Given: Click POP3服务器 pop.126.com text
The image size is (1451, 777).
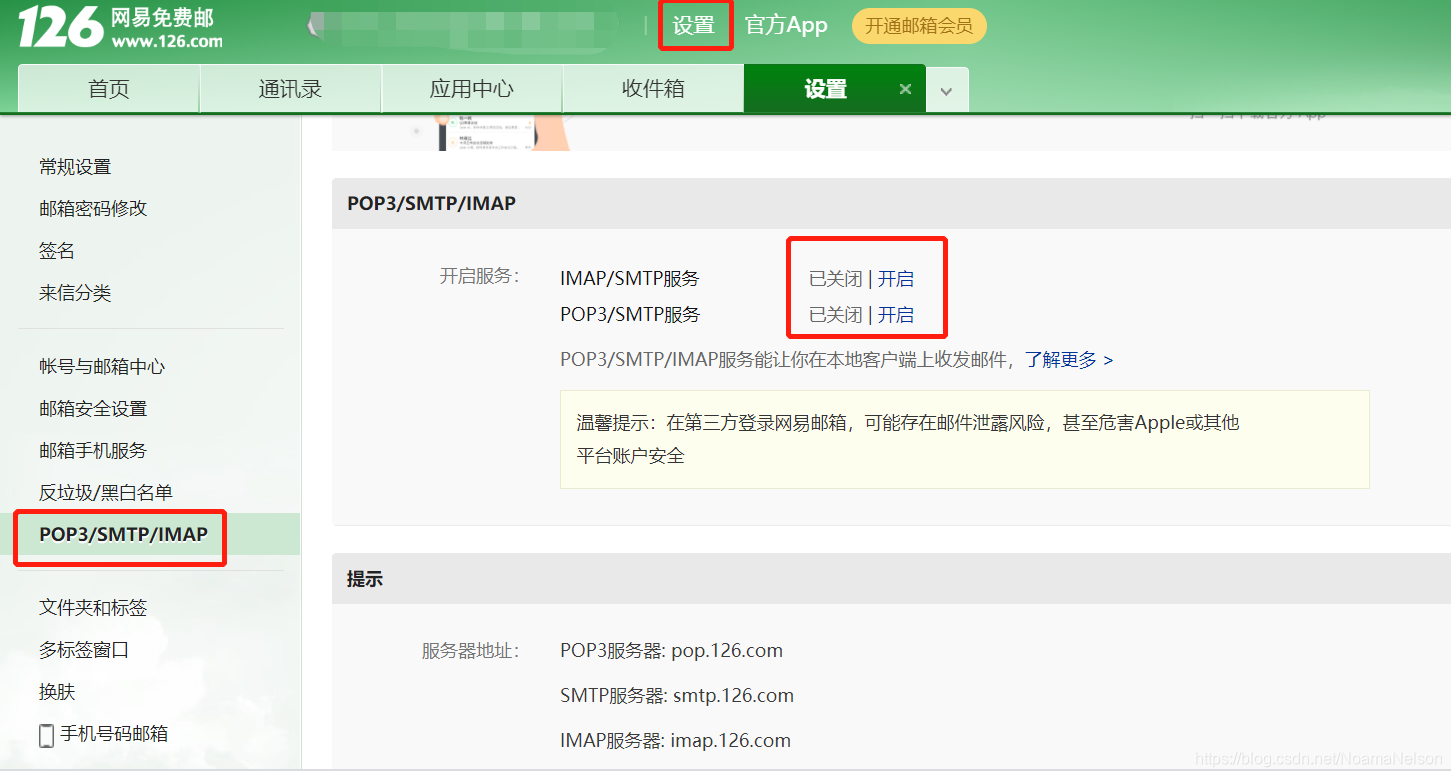Looking at the screenshot, I should coord(671,651).
